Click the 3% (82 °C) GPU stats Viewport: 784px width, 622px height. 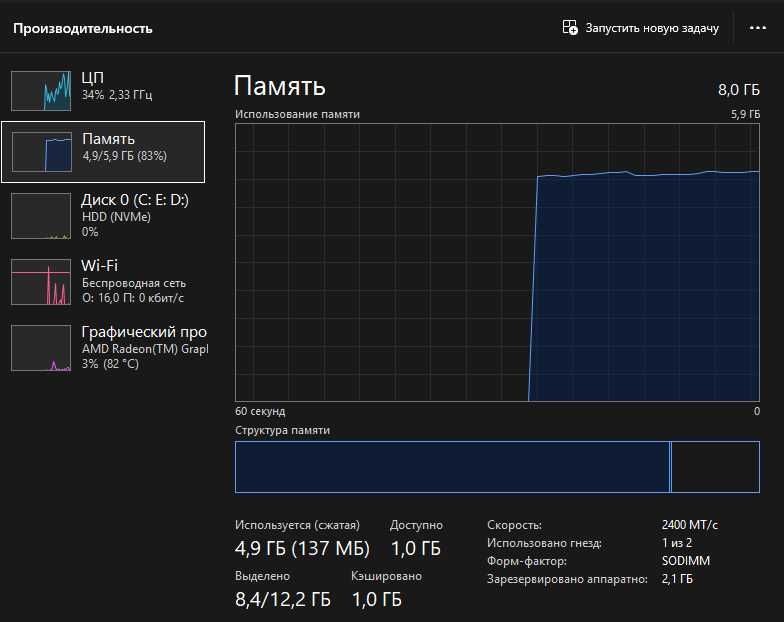click(110, 364)
